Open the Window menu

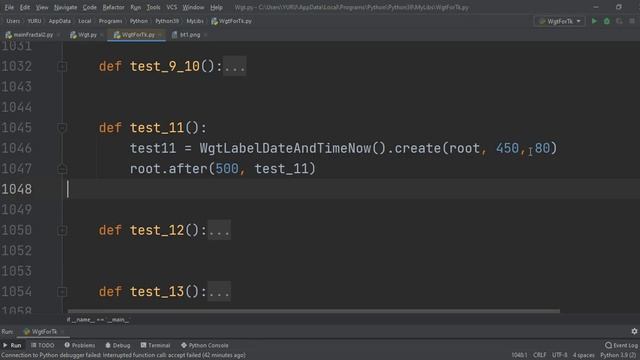193,7
